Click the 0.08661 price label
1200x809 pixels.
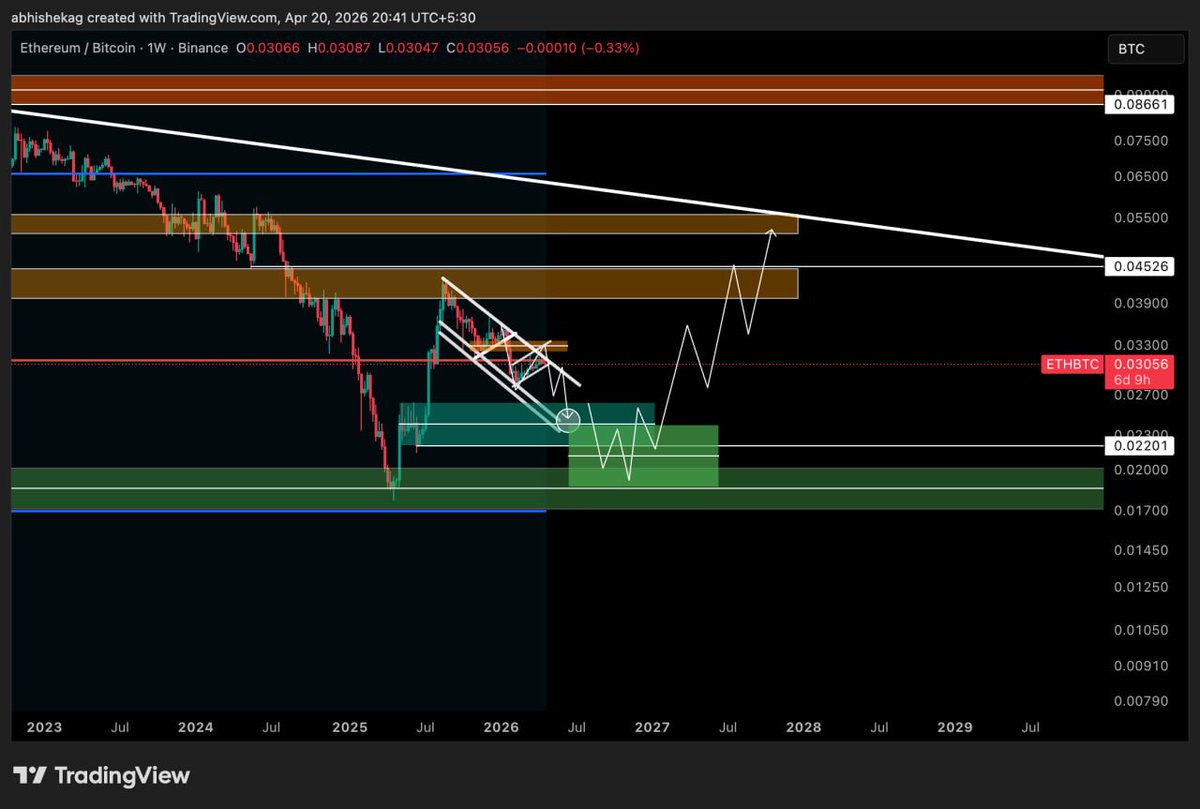1138,104
